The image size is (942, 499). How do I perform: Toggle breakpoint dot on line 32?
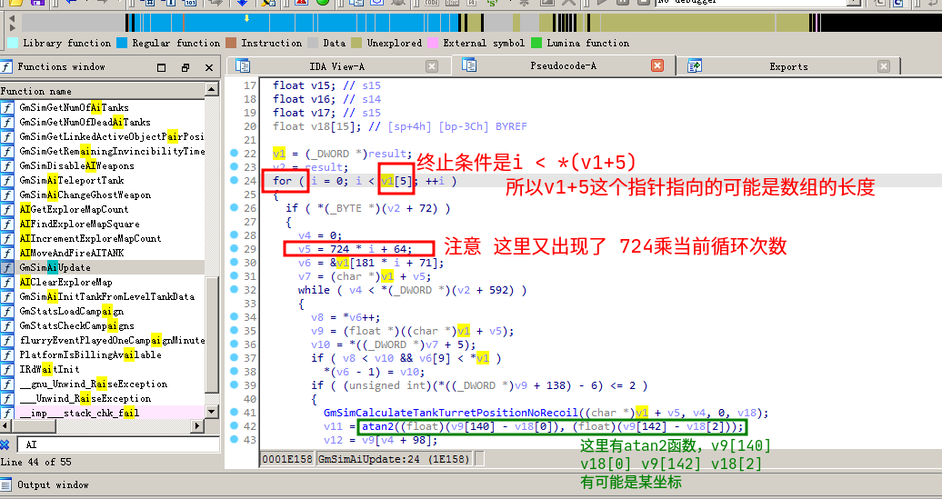234,289
